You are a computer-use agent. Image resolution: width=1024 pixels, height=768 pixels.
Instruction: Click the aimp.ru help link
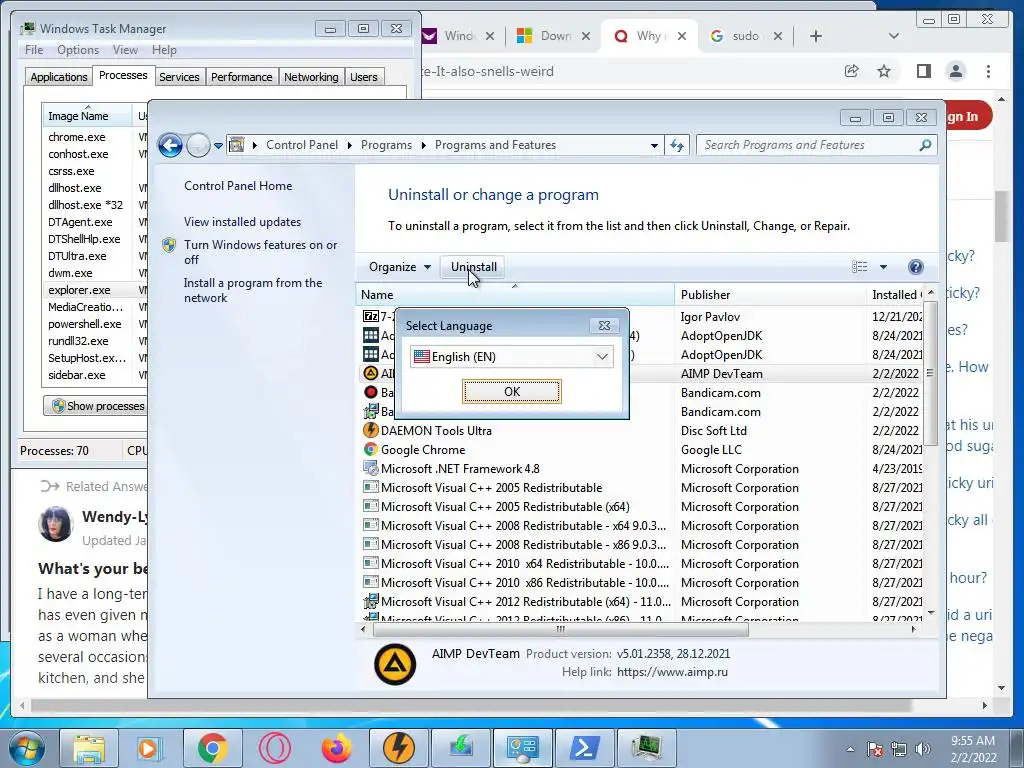pos(672,671)
